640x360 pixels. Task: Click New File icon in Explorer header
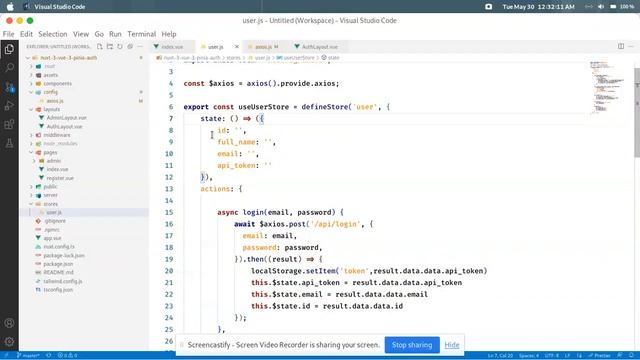[100, 47]
